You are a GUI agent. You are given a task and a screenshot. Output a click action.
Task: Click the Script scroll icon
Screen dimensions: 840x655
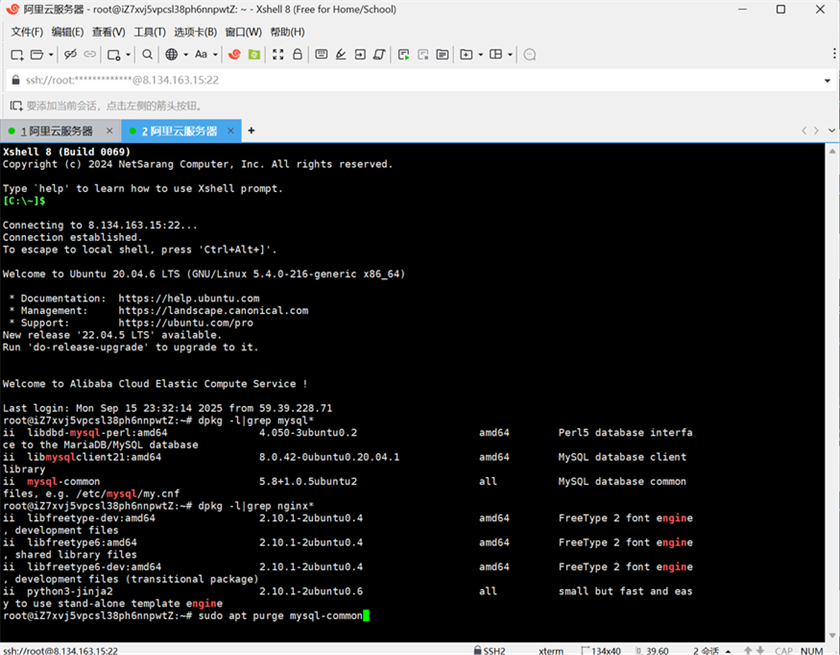pyautogui.click(x=379, y=54)
